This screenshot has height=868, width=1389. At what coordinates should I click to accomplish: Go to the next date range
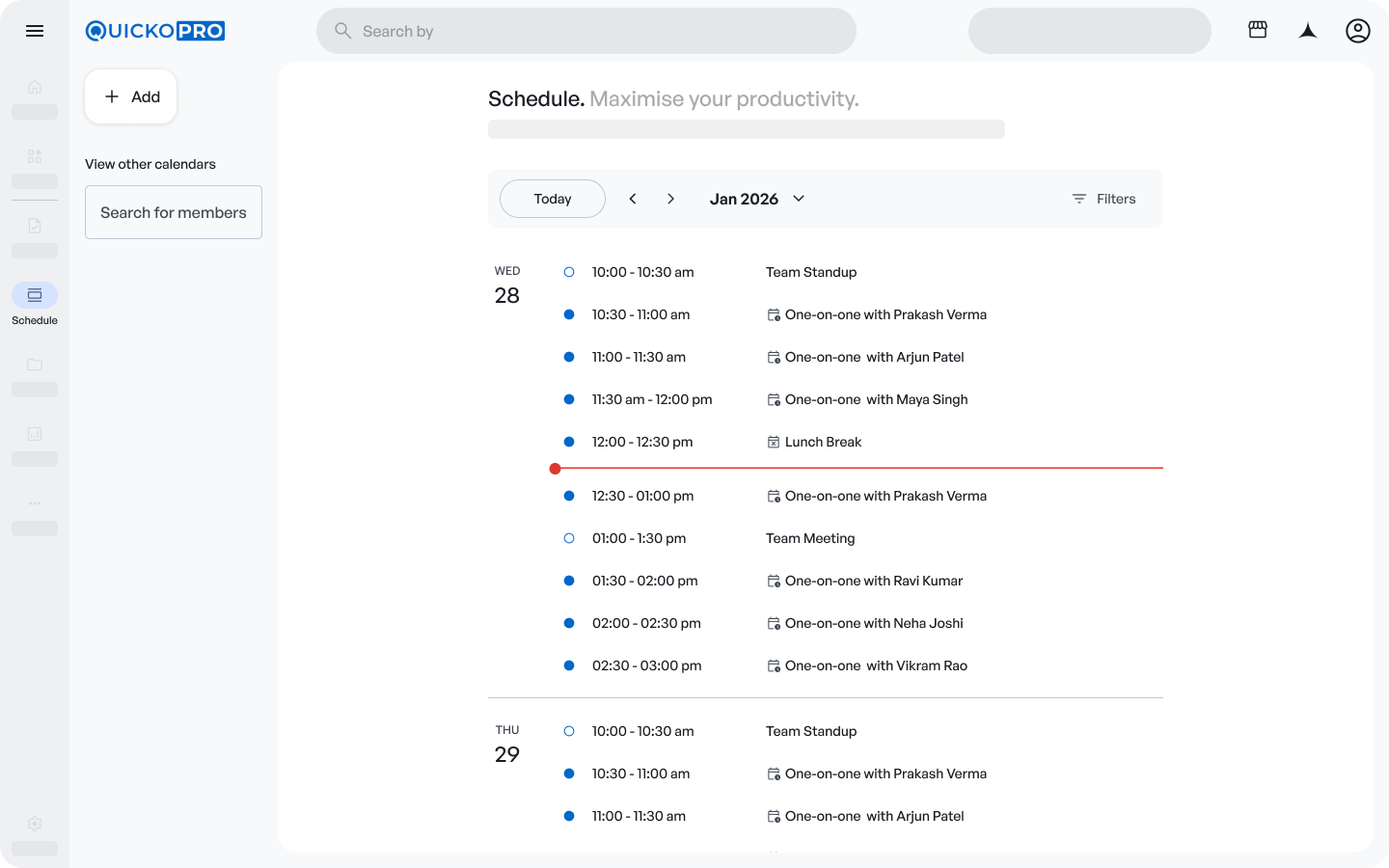(671, 199)
